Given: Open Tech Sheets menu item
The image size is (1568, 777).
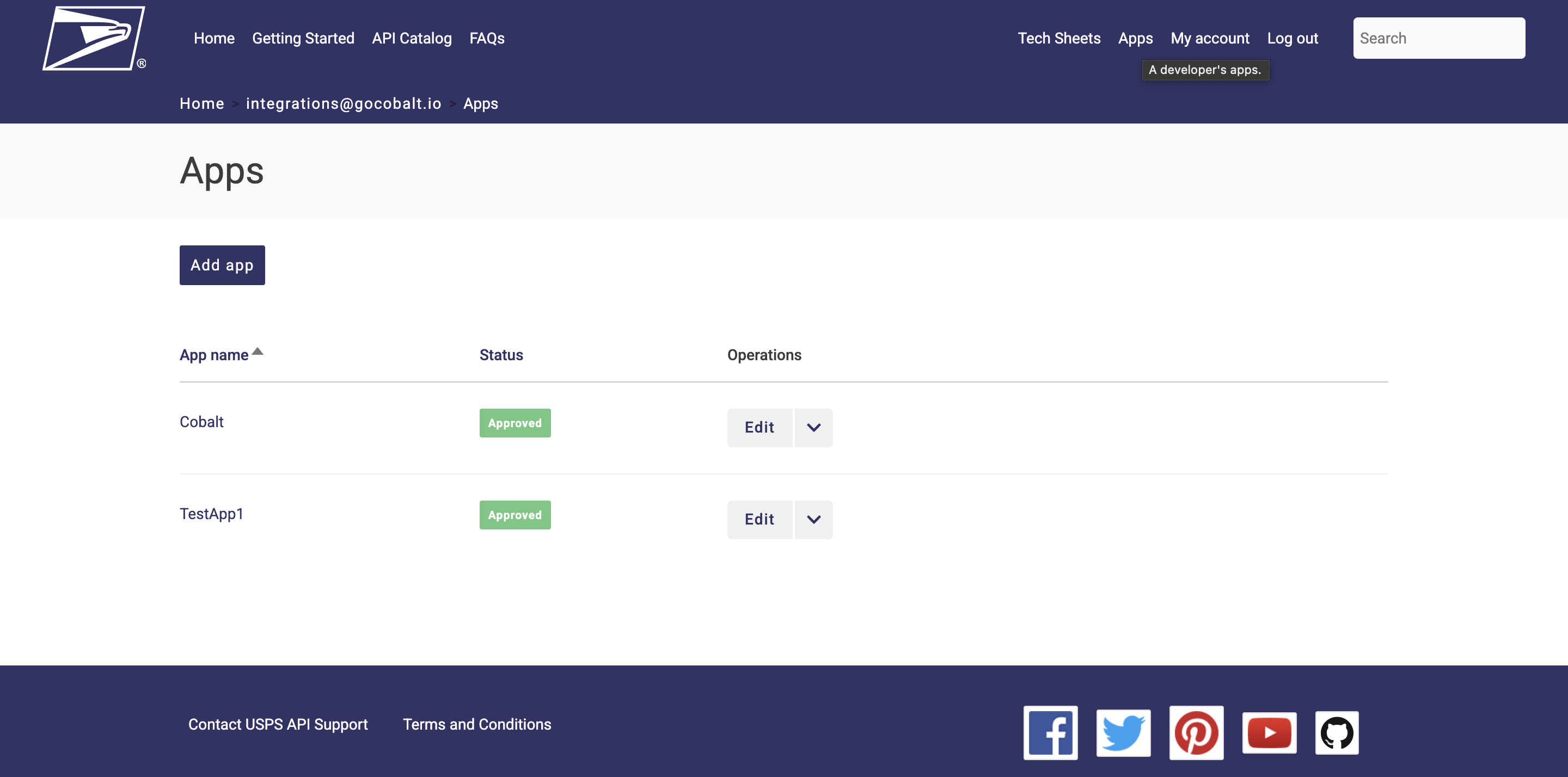Looking at the screenshot, I should tap(1058, 38).
